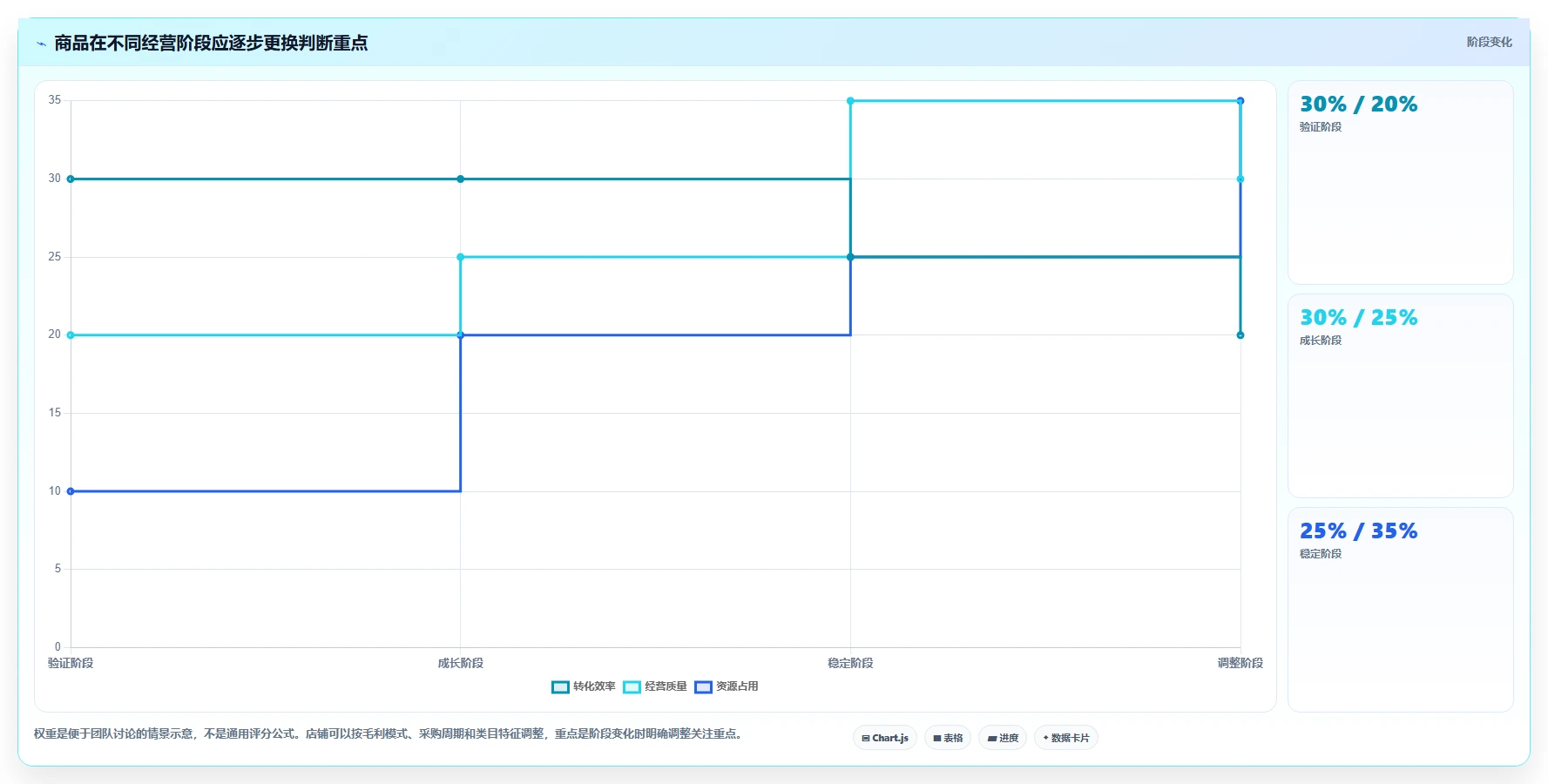
Task: Click the y-axis tick label 5
Action: point(57,569)
